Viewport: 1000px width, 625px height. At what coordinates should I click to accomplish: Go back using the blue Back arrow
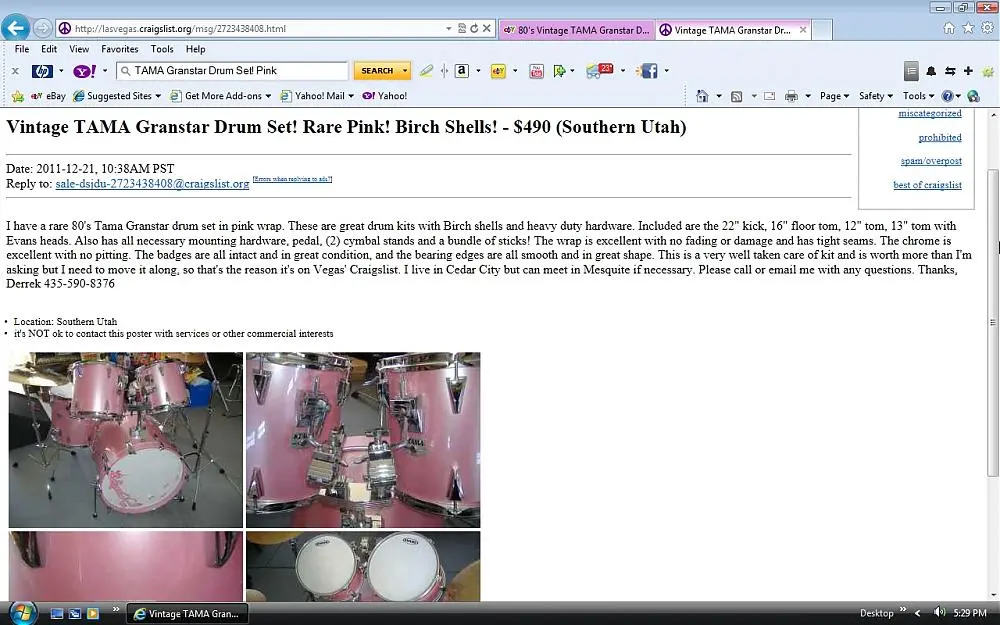15,28
